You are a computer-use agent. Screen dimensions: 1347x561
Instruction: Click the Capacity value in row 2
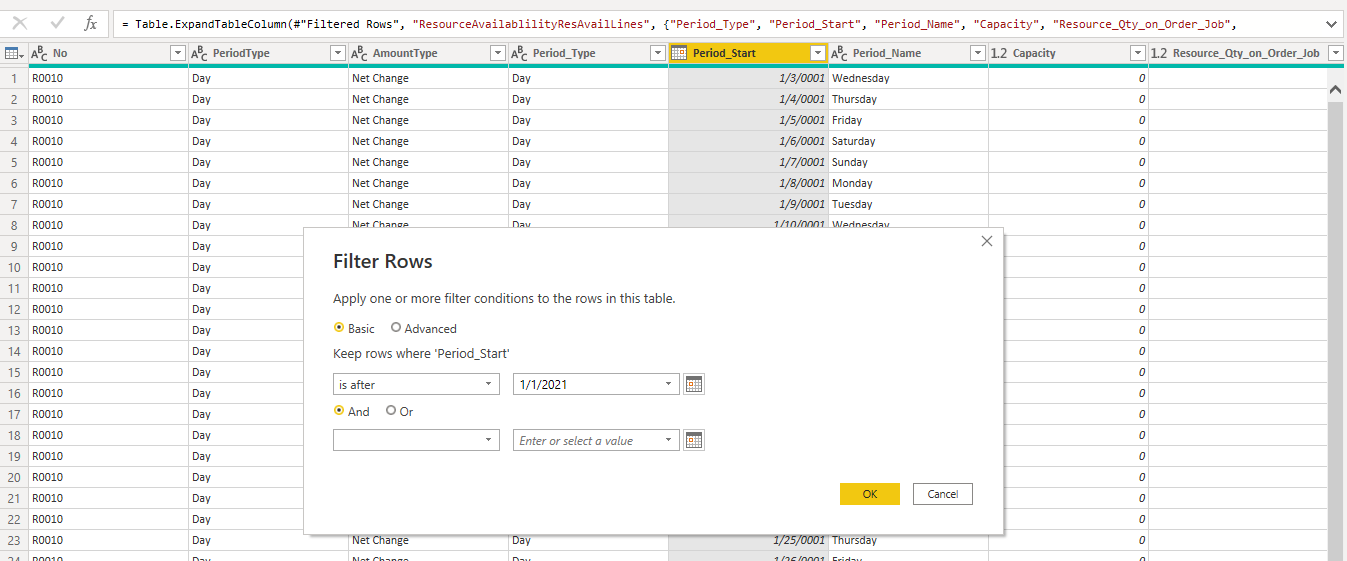click(x=1068, y=99)
